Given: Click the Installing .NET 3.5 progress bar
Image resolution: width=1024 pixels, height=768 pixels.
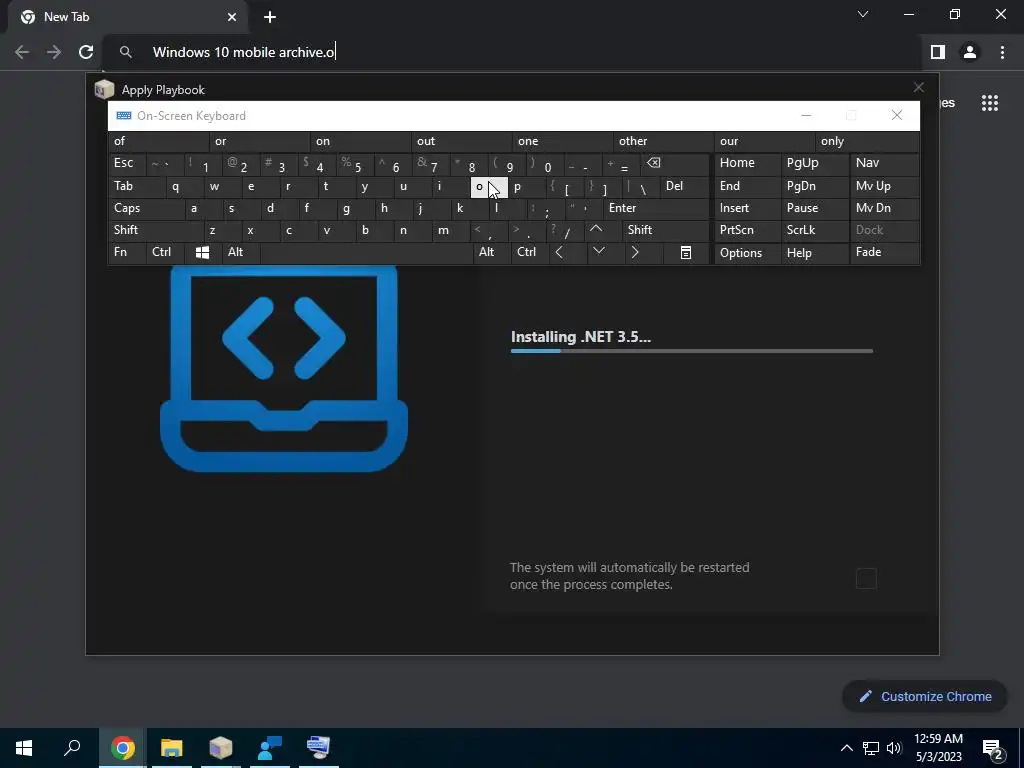Looking at the screenshot, I should pyautogui.click(x=692, y=351).
